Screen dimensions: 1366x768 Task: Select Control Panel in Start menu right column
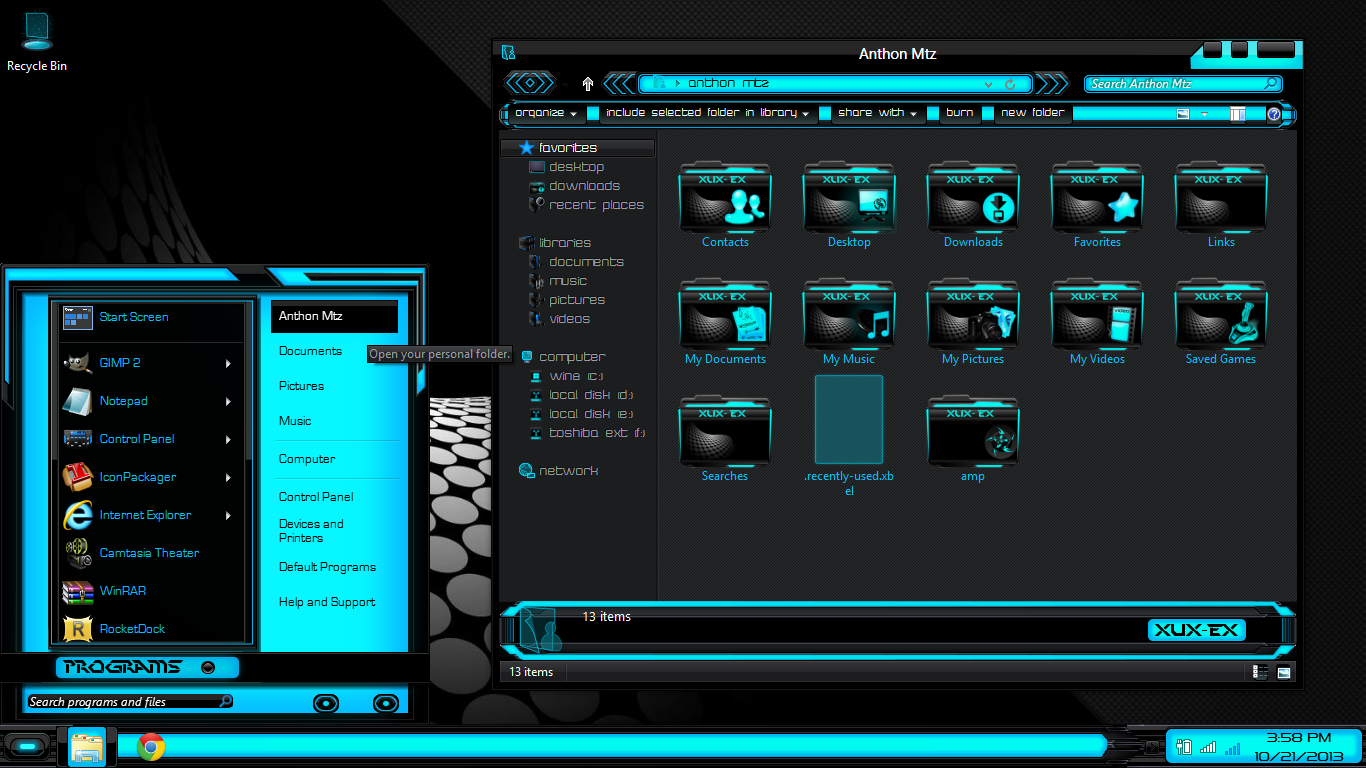click(316, 497)
